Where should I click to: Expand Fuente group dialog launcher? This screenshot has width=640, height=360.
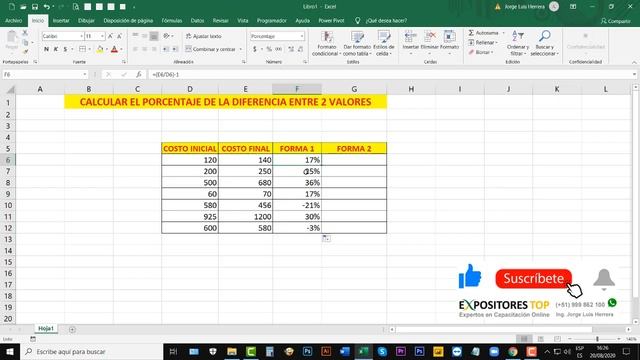124,62
